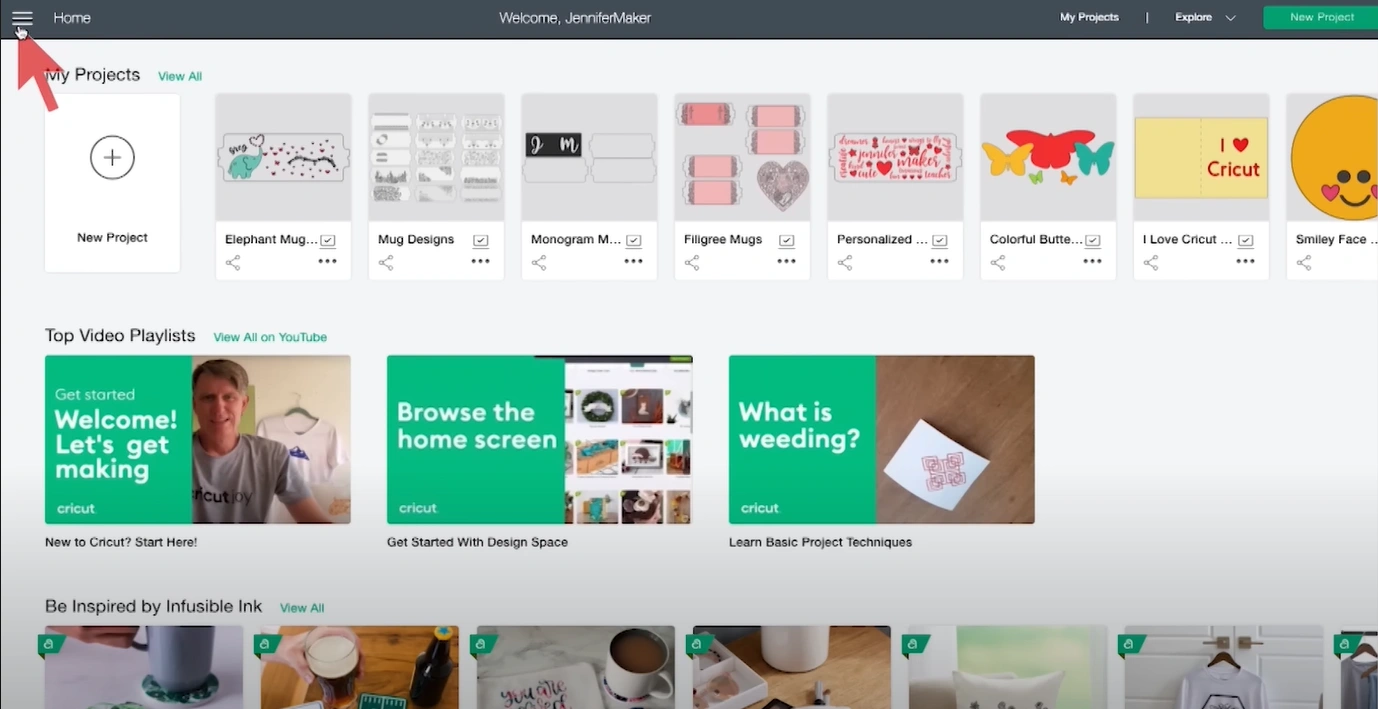
Task: Open the Infusible Ink pillow project image
Action: click(x=1008, y=667)
